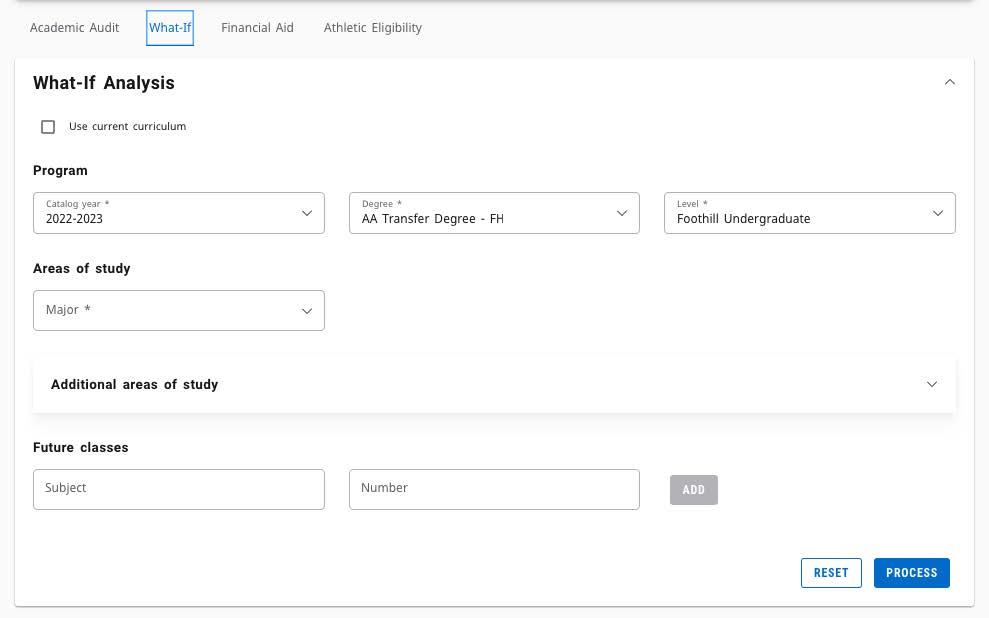Click the ADD future class button

[693, 490]
